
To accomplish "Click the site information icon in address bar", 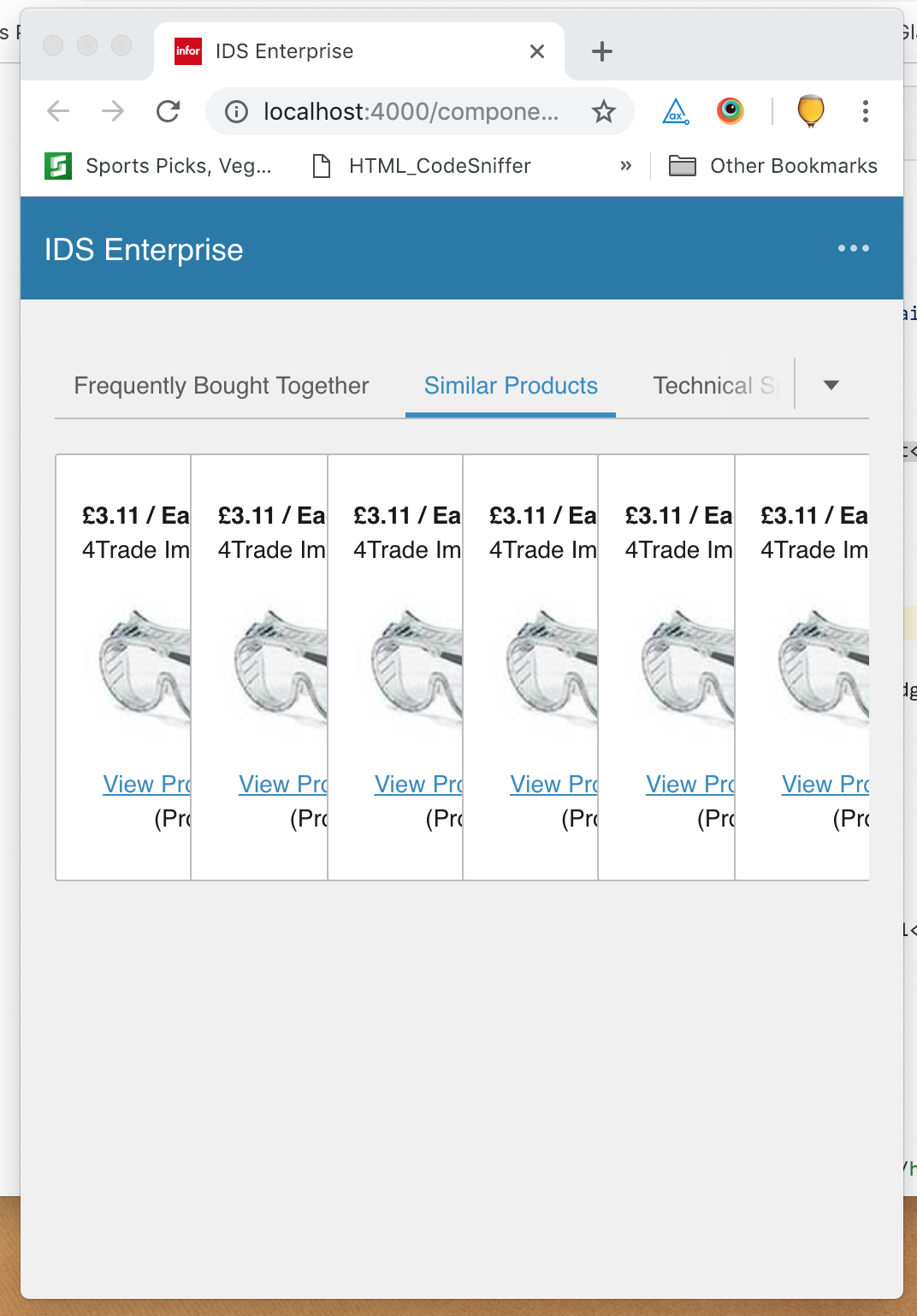I will tap(234, 111).
